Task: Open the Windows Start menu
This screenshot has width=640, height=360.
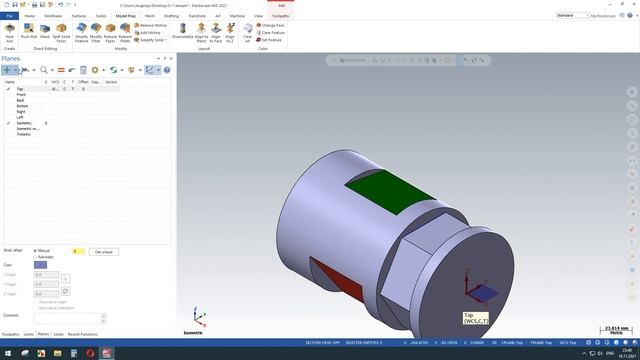Action: 8,353
